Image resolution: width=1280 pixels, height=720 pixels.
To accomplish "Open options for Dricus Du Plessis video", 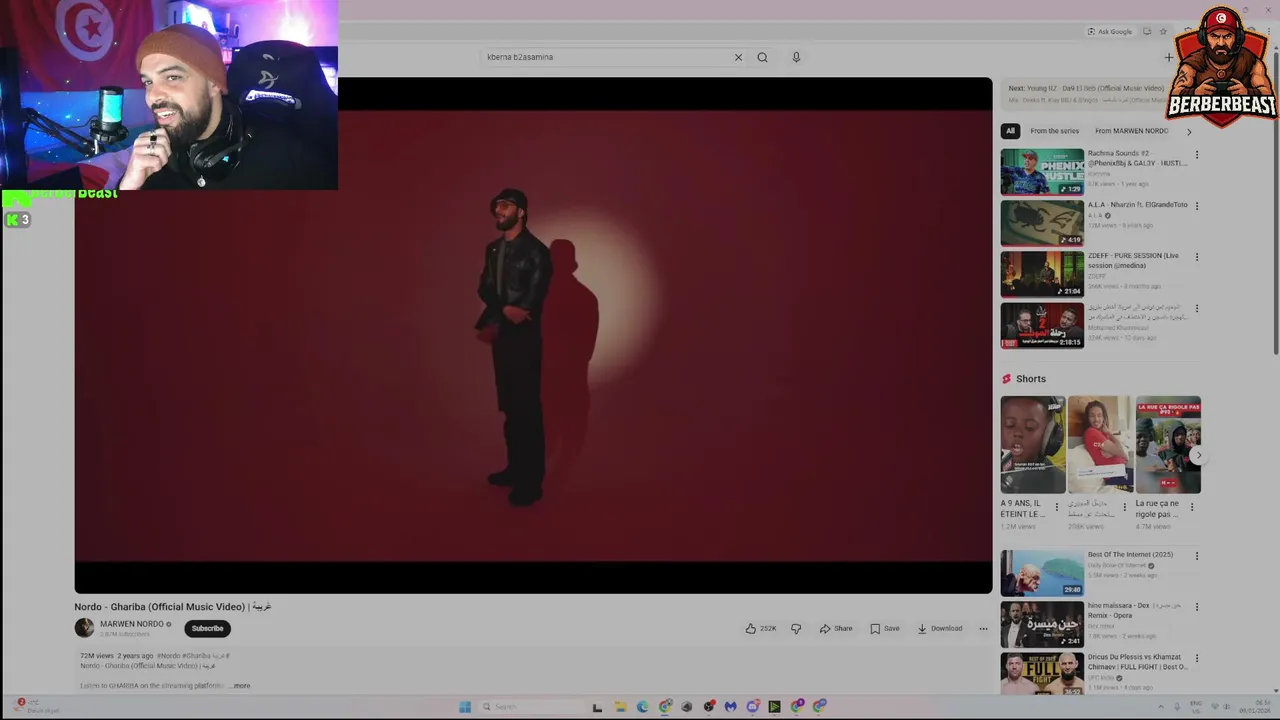I will coord(1196,658).
